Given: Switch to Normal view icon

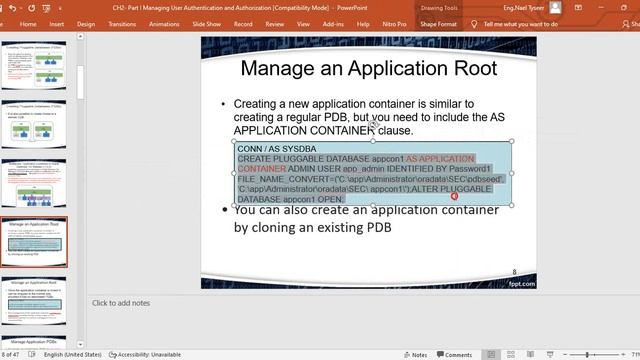Looking at the screenshot, I should [x=491, y=354].
